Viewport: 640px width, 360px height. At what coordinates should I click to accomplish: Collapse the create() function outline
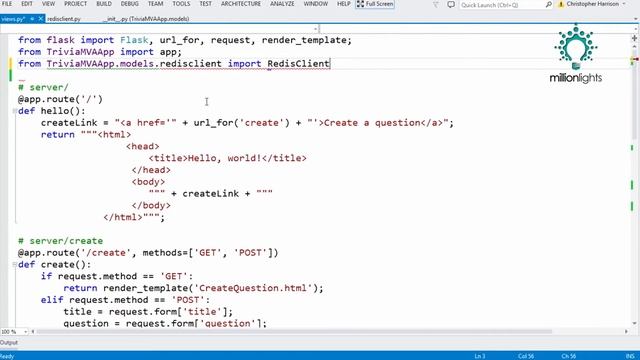click(x=15, y=264)
